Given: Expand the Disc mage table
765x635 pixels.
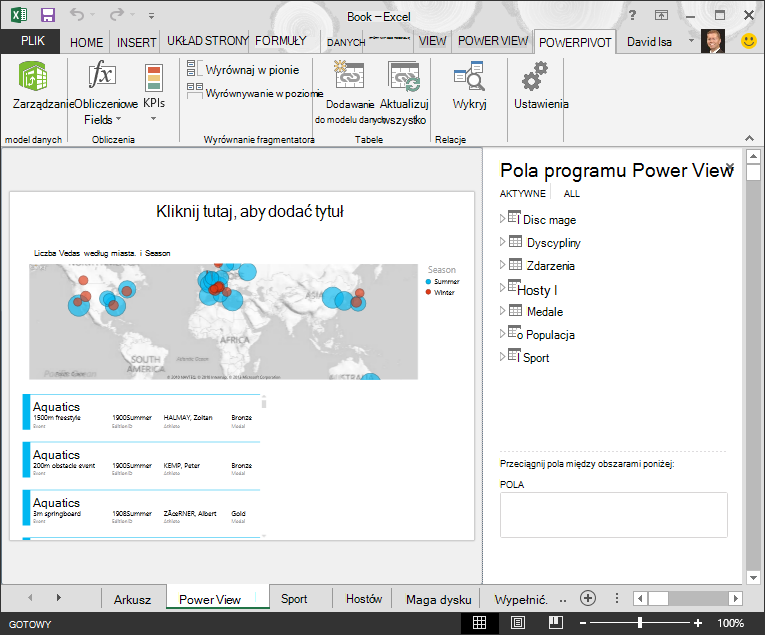Looking at the screenshot, I should click(503, 219).
